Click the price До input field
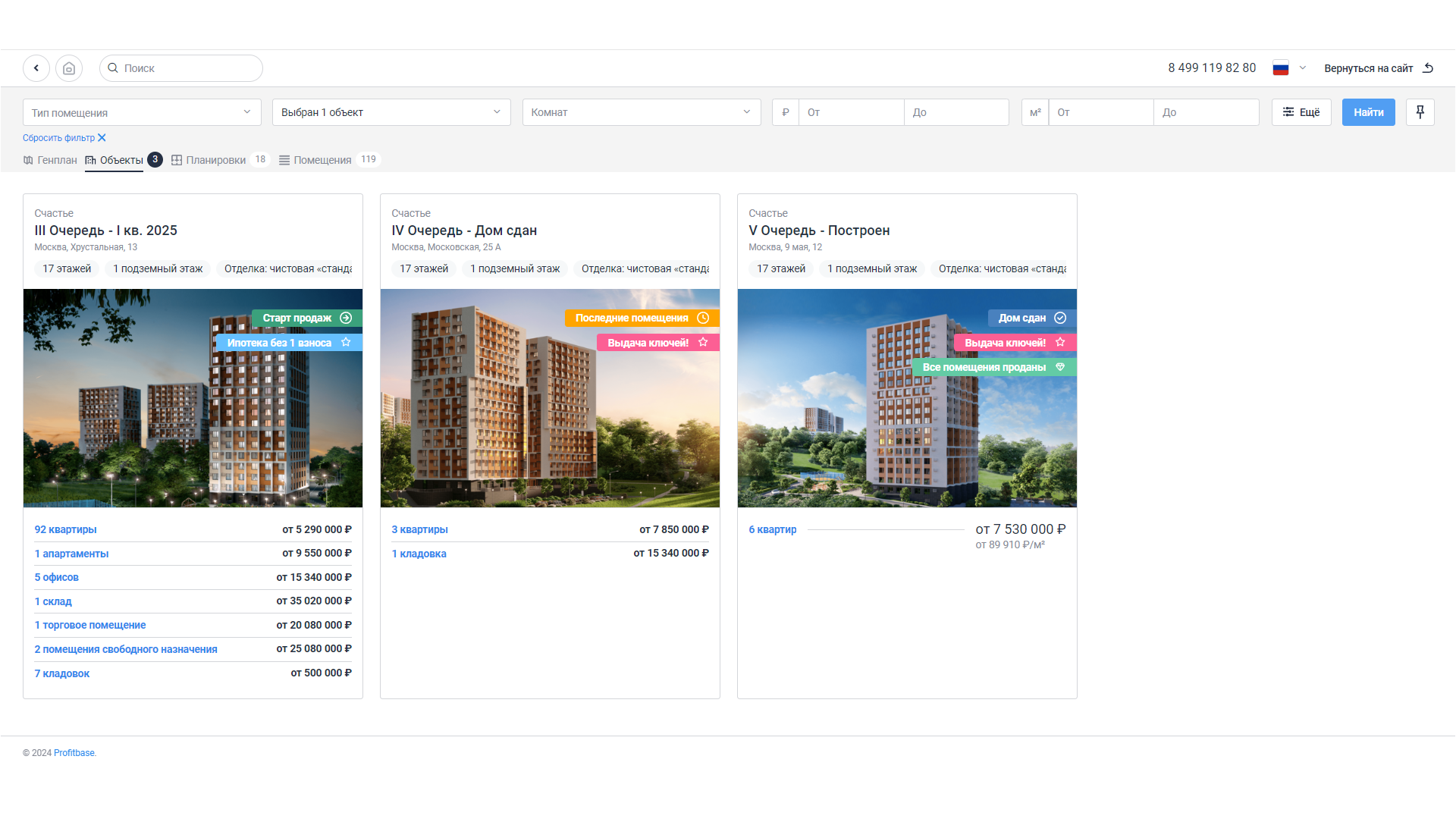The image size is (1456, 819). [956, 112]
